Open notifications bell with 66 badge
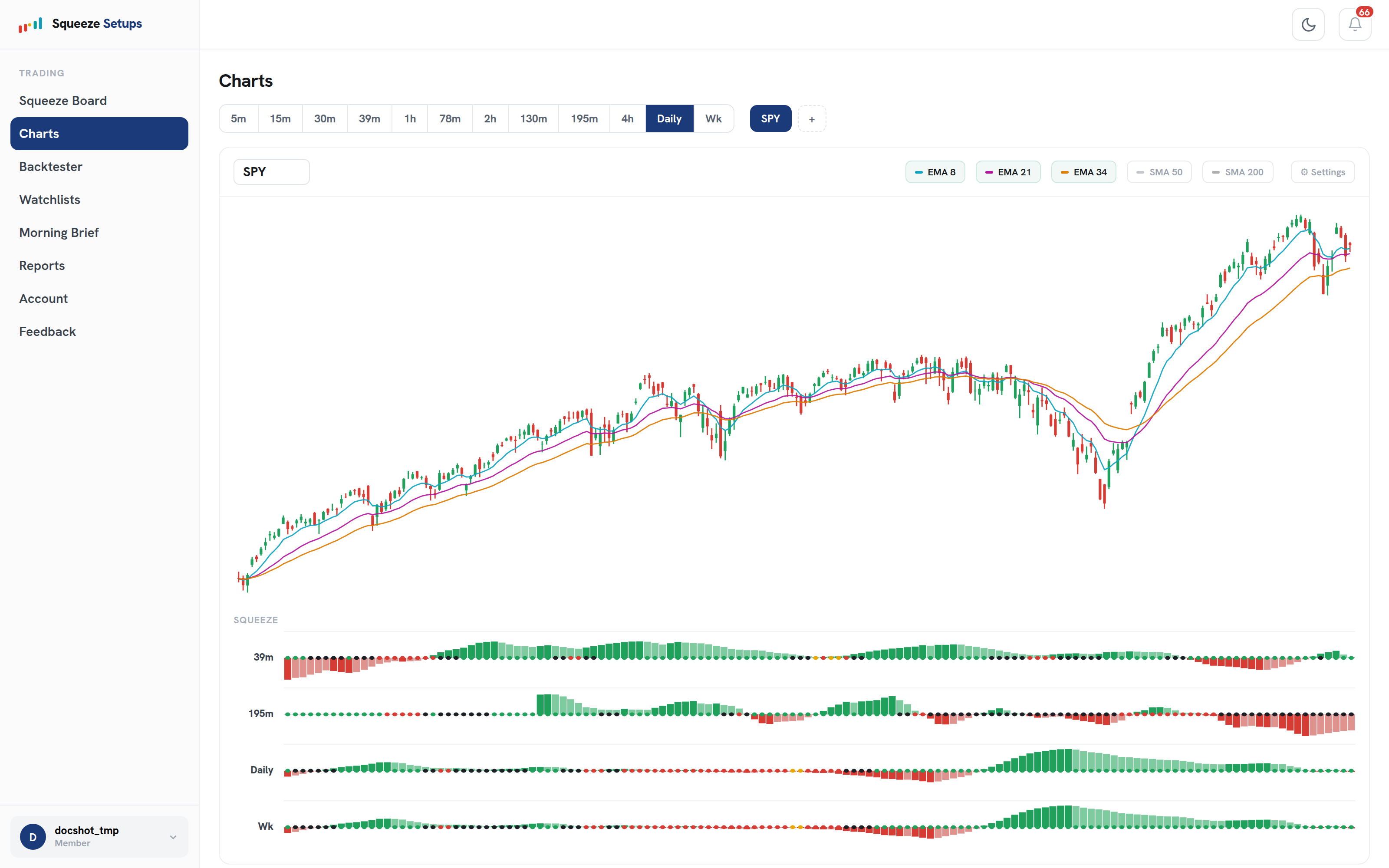Image resolution: width=1389 pixels, height=868 pixels. (x=1355, y=24)
